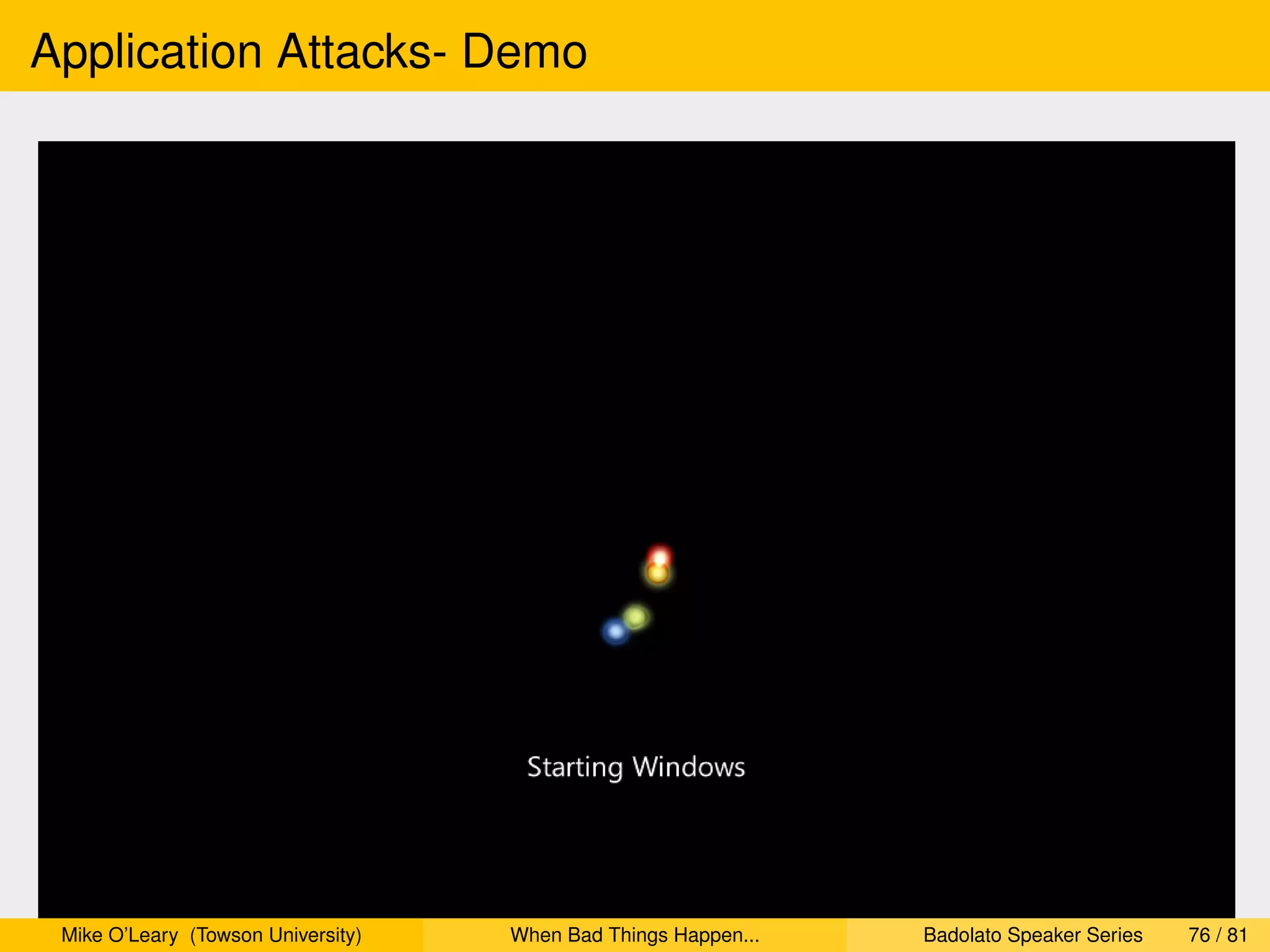
Task: Click 'Badolato Speaker Series' footer text
Action: click(1032, 935)
